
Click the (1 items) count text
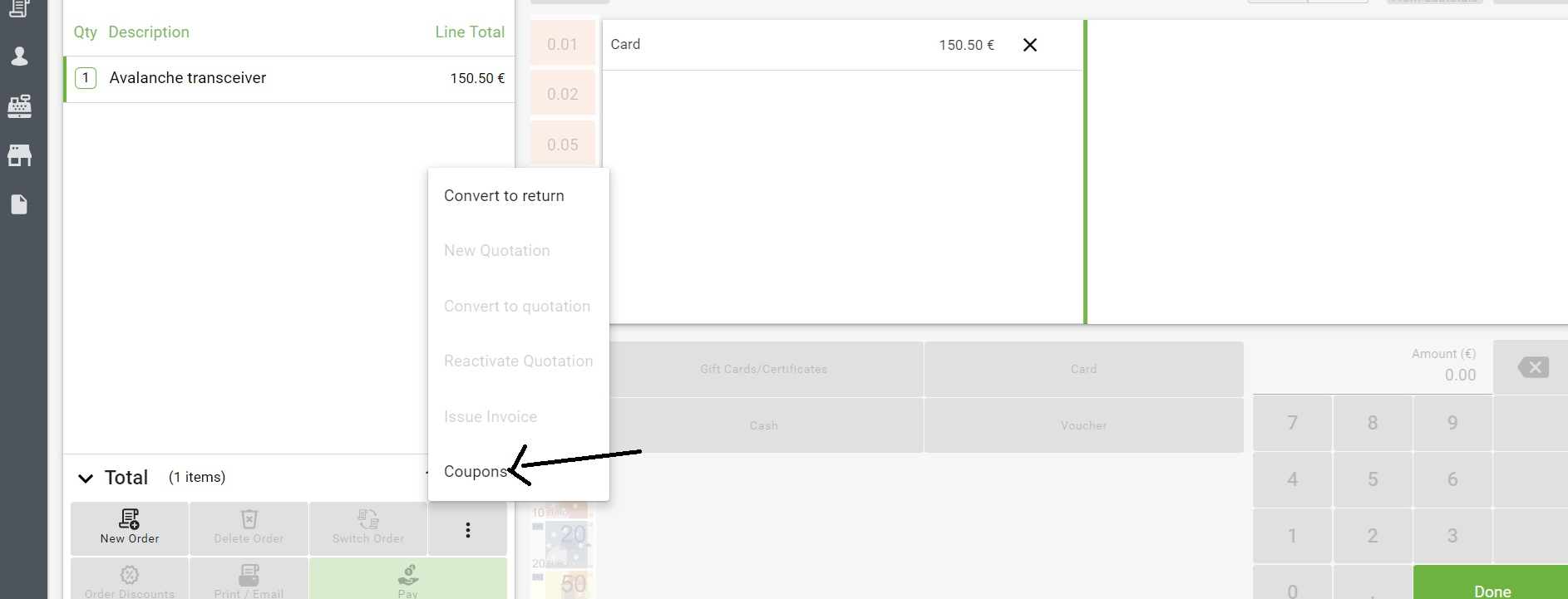tap(197, 477)
